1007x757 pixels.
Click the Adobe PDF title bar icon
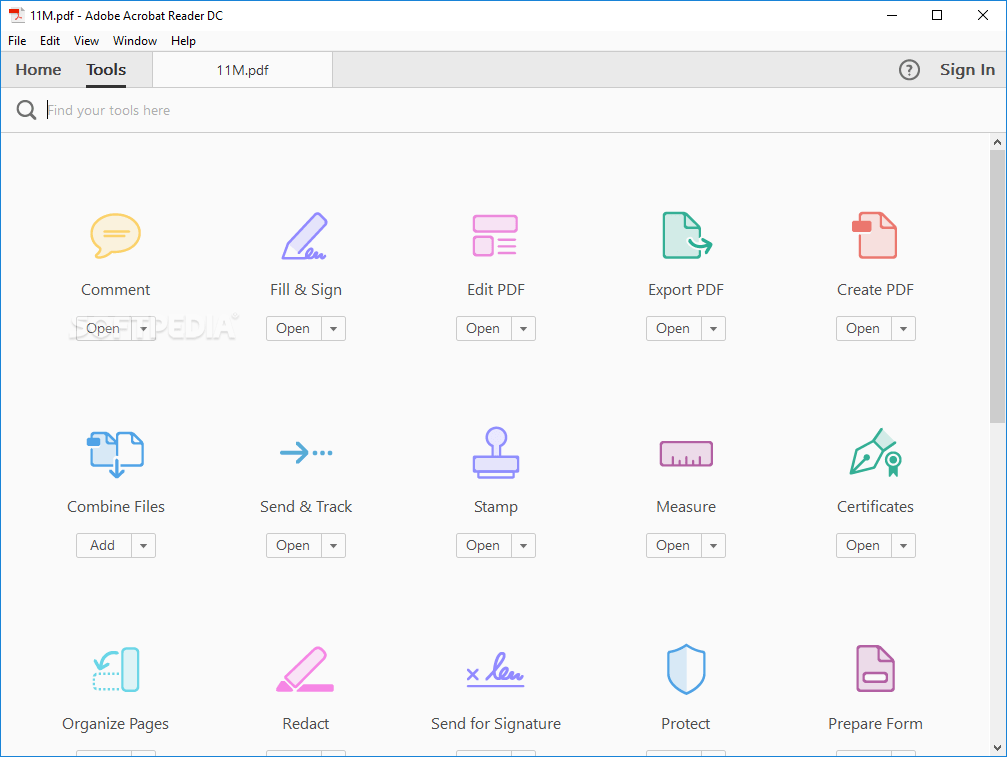pyautogui.click(x=16, y=15)
